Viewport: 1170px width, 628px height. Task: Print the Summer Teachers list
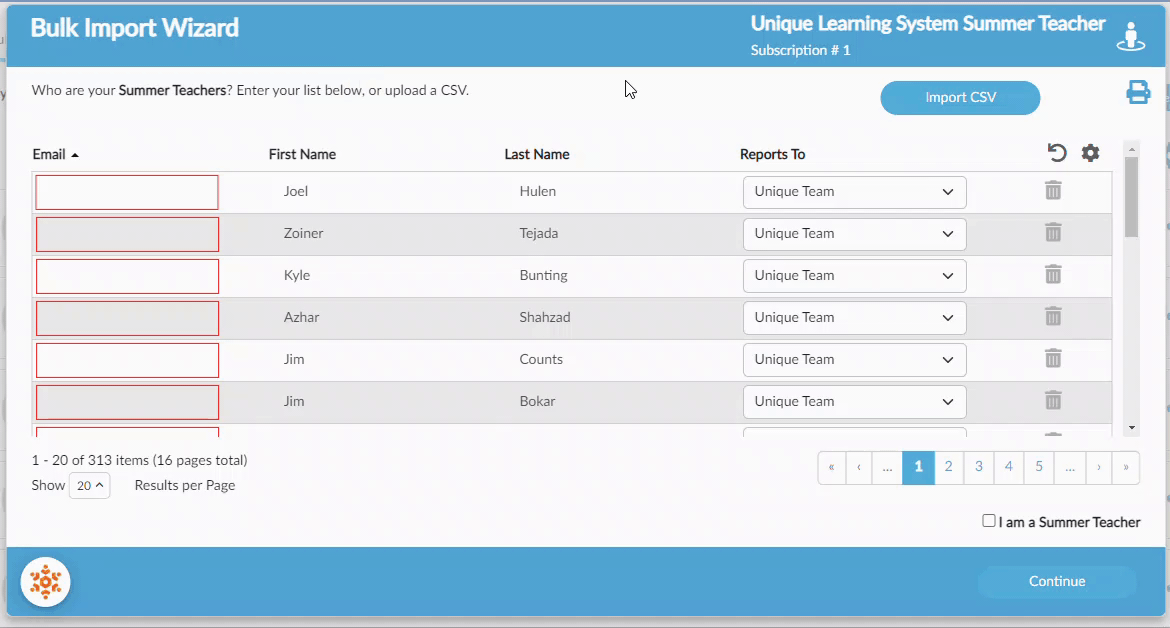click(x=1138, y=92)
